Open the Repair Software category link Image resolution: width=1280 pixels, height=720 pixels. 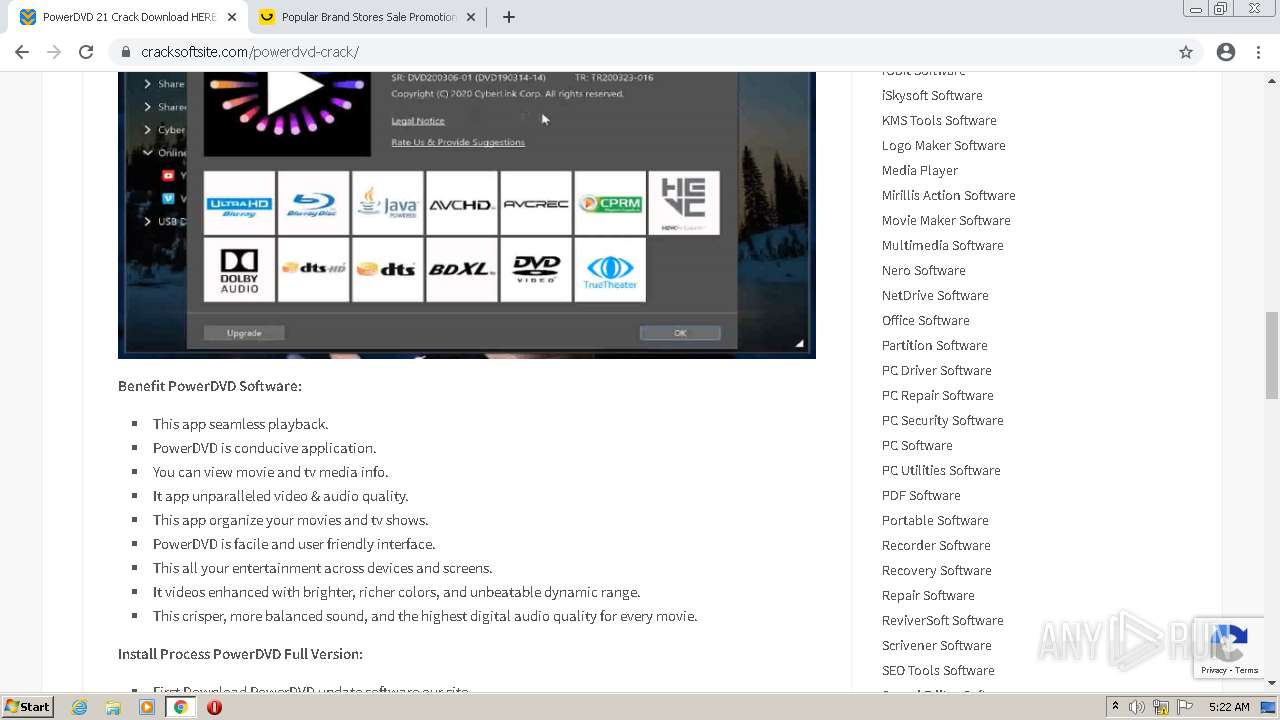[x=928, y=595]
